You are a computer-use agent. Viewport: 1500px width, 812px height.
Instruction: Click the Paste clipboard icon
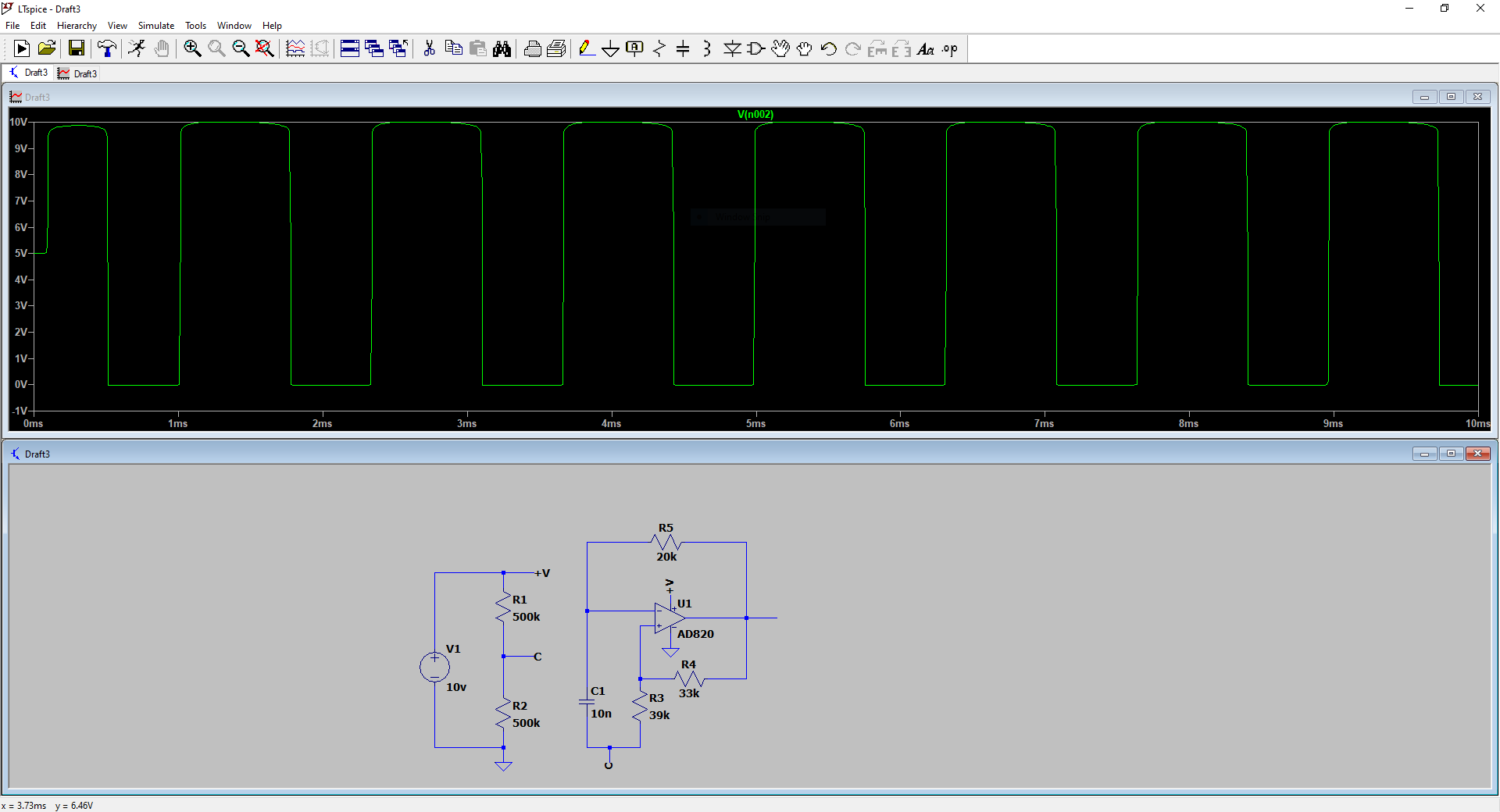(x=477, y=49)
